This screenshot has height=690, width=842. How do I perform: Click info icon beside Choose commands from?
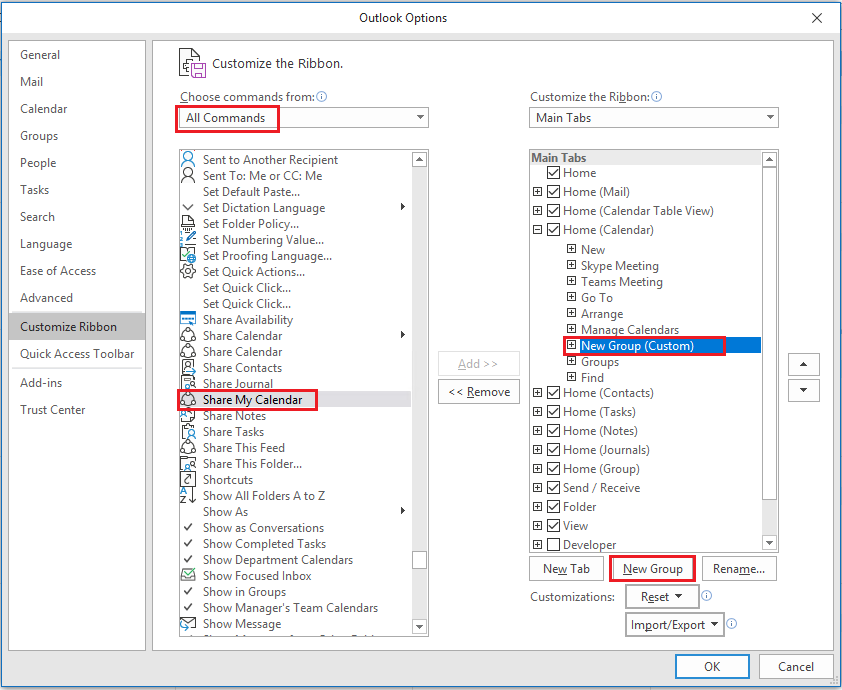tap(322, 97)
